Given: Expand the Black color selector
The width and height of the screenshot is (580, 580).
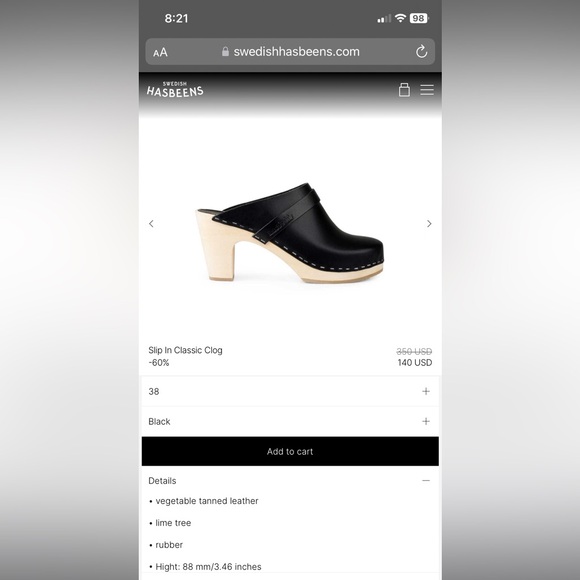Looking at the screenshot, I should click(290, 421).
